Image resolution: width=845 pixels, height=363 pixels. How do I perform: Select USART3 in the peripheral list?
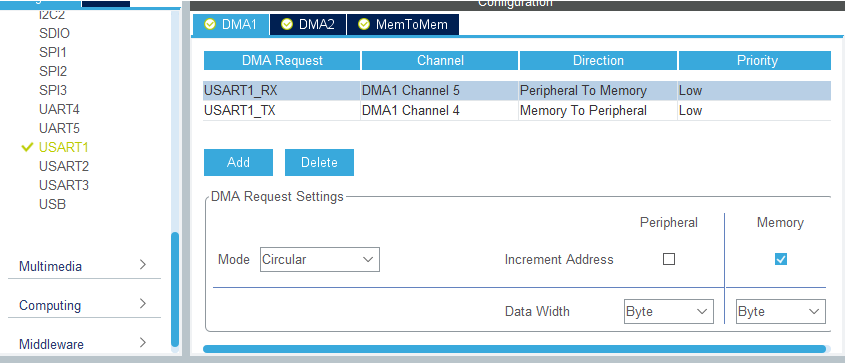coord(64,185)
